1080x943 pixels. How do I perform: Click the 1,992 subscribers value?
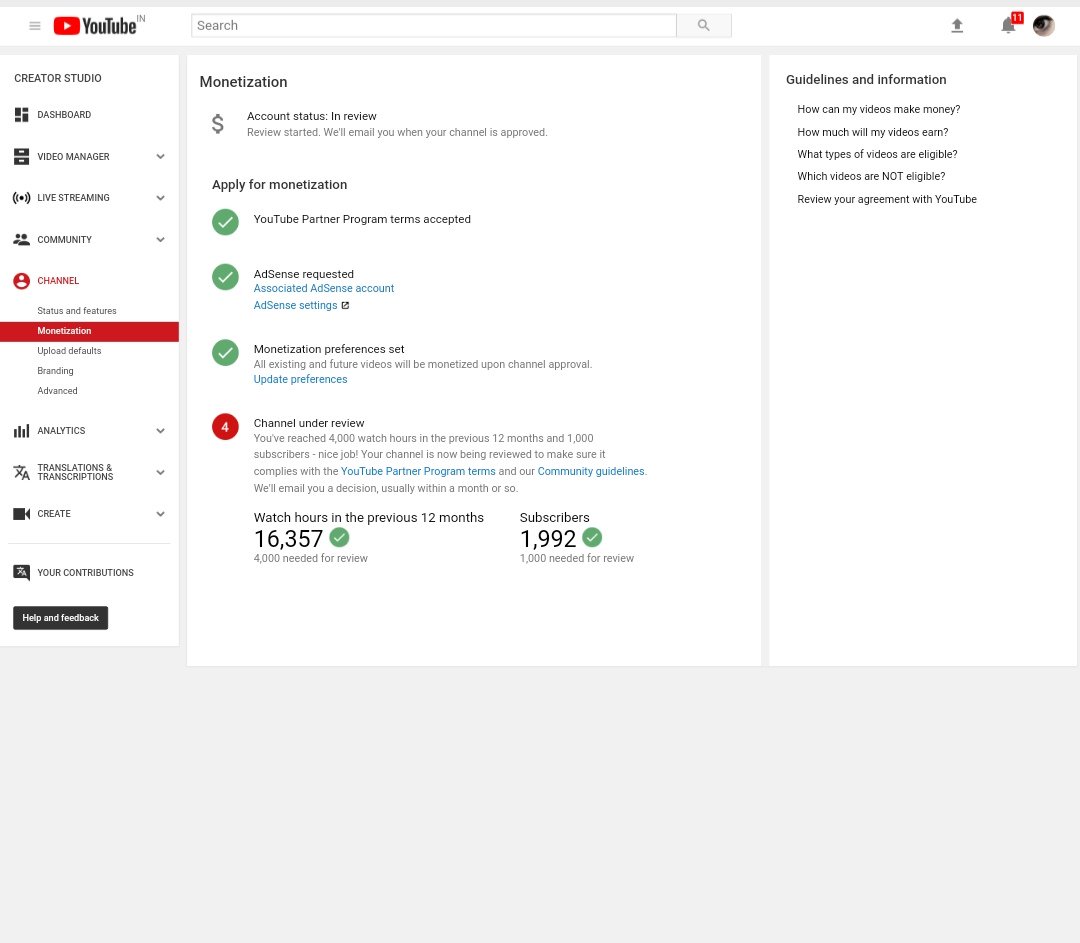548,539
